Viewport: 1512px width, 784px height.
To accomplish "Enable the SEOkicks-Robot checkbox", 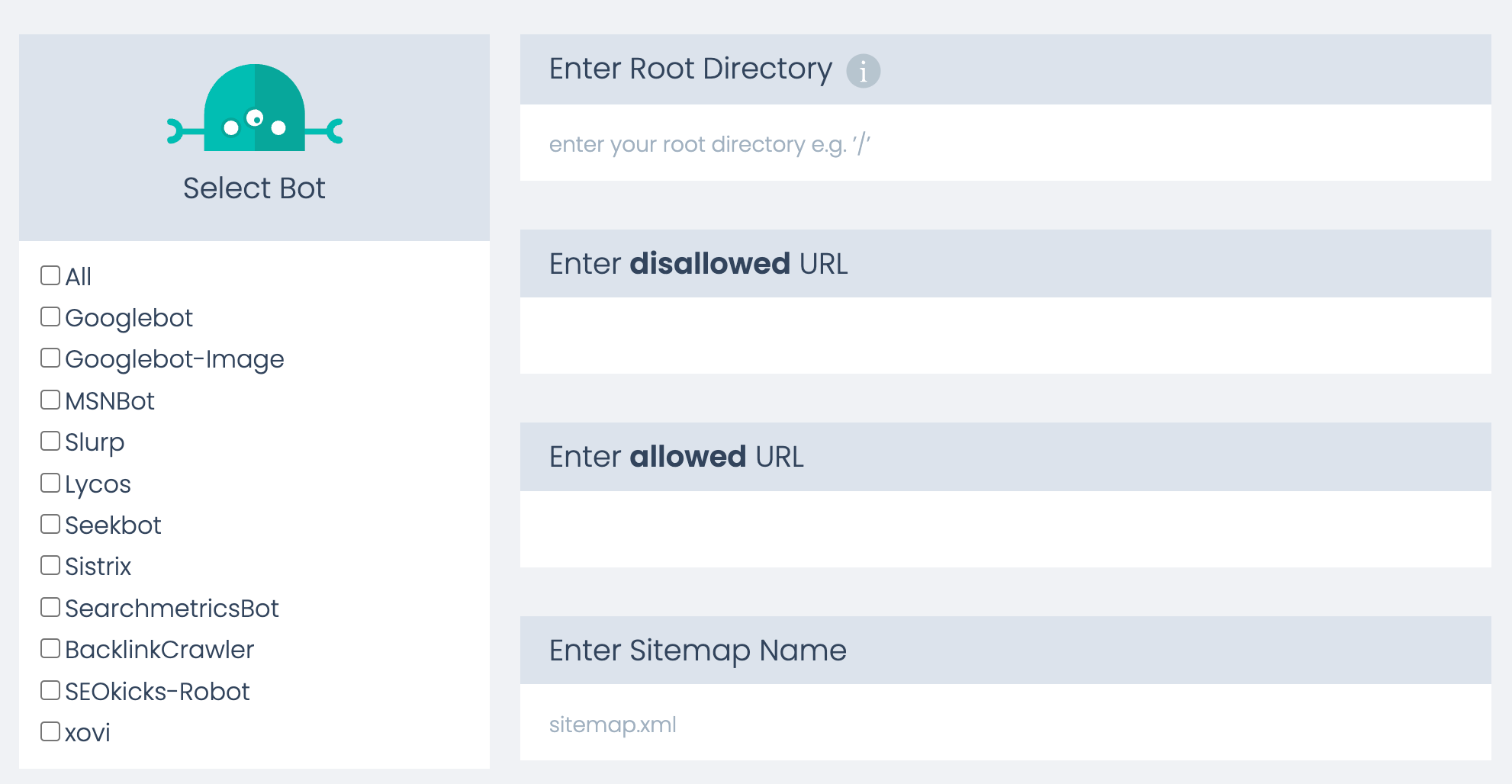I will coord(50,689).
